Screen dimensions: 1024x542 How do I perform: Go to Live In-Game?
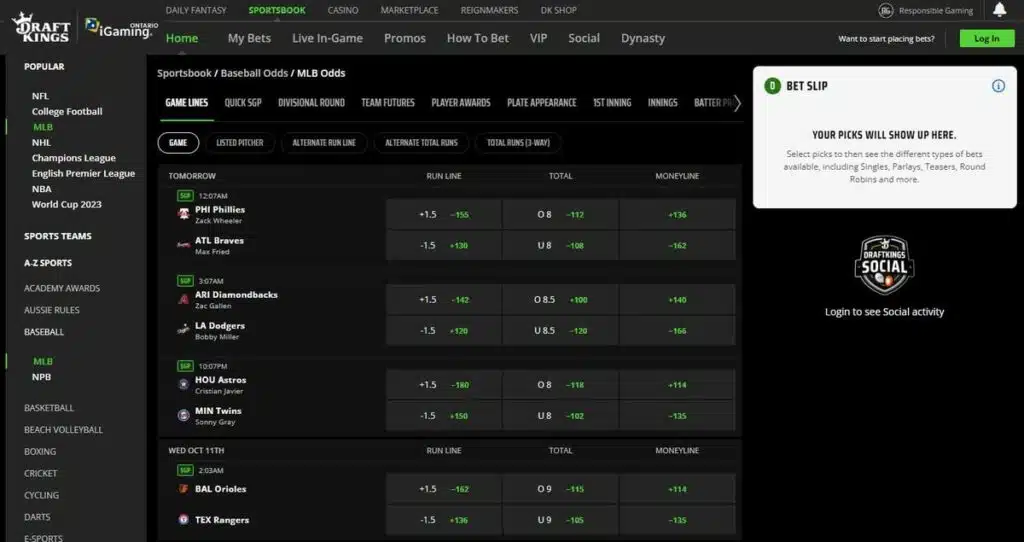(x=327, y=38)
